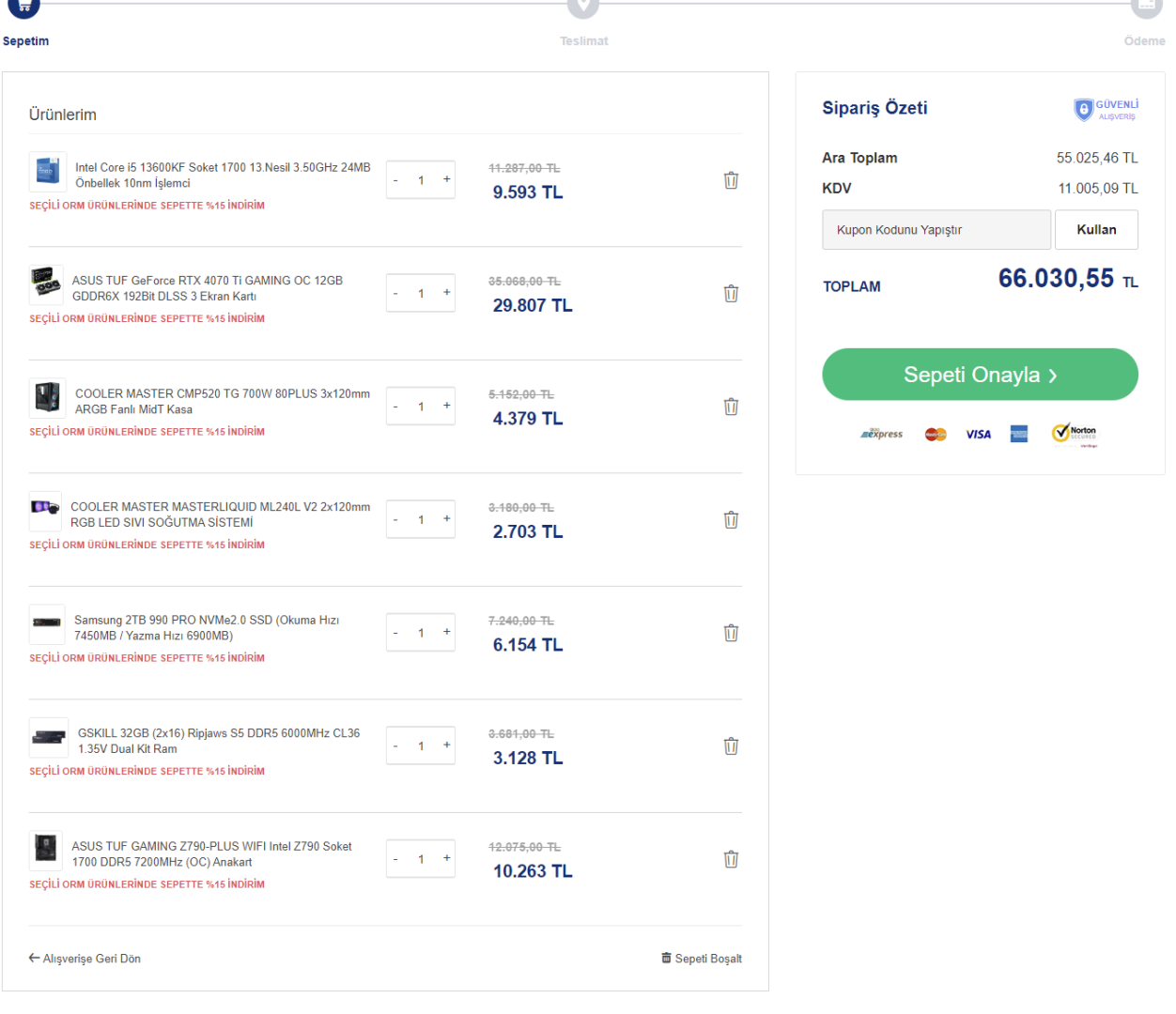Go back via Alışverişe Geri Dön
The height and width of the screenshot is (1014, 1176).
[x=85, y=959]
